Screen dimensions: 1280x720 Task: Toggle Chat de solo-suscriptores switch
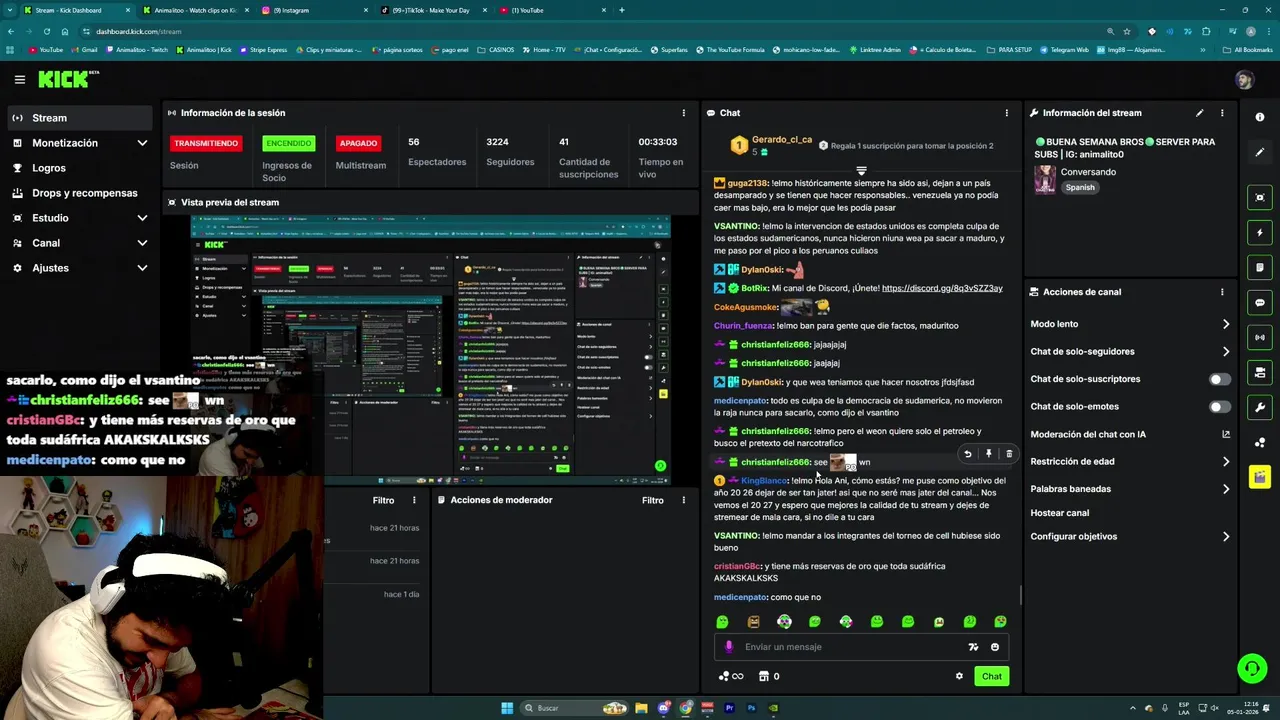tap(1220, 379)
